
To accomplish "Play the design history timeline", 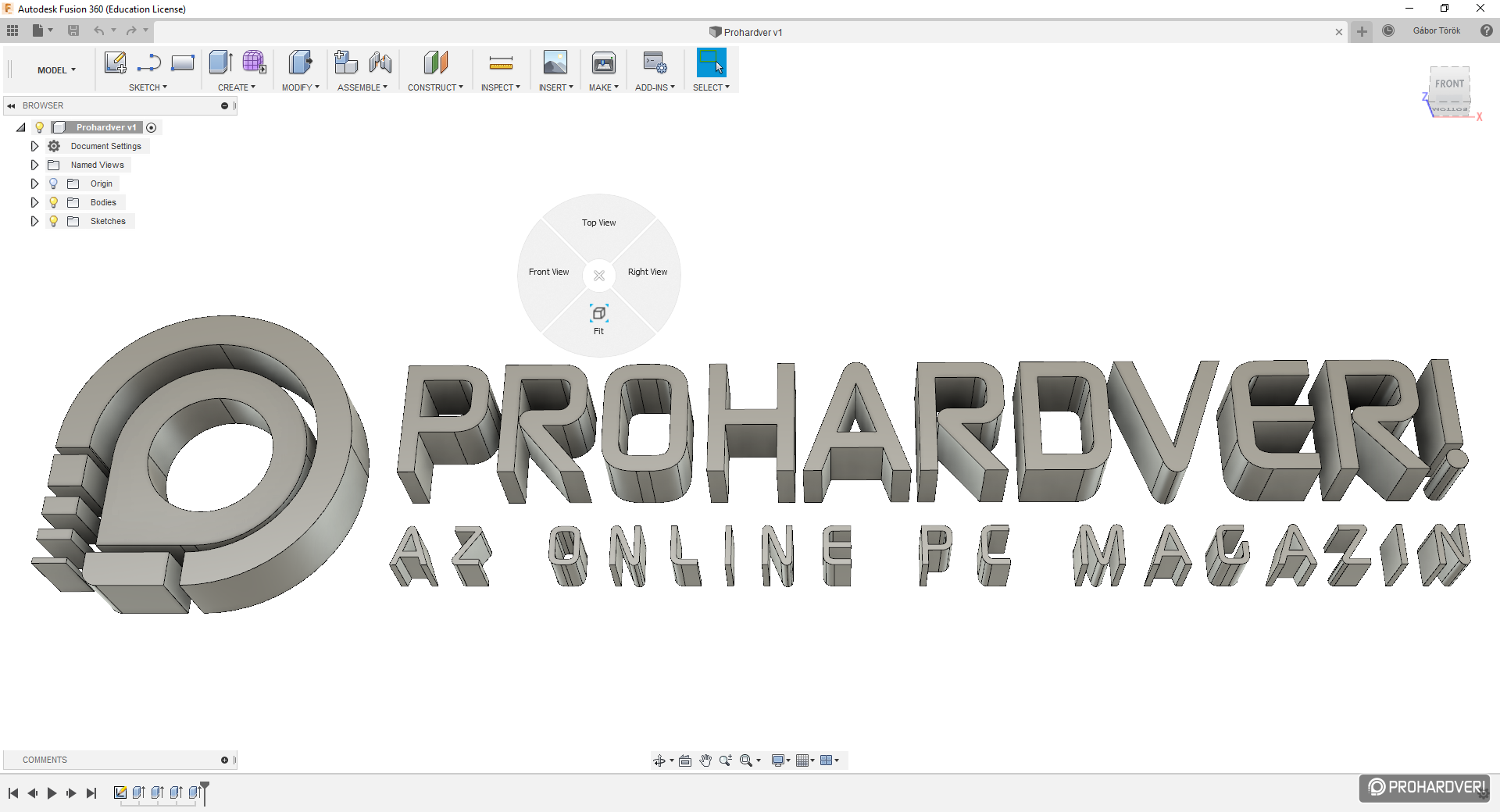I will (x=52, y=793).
